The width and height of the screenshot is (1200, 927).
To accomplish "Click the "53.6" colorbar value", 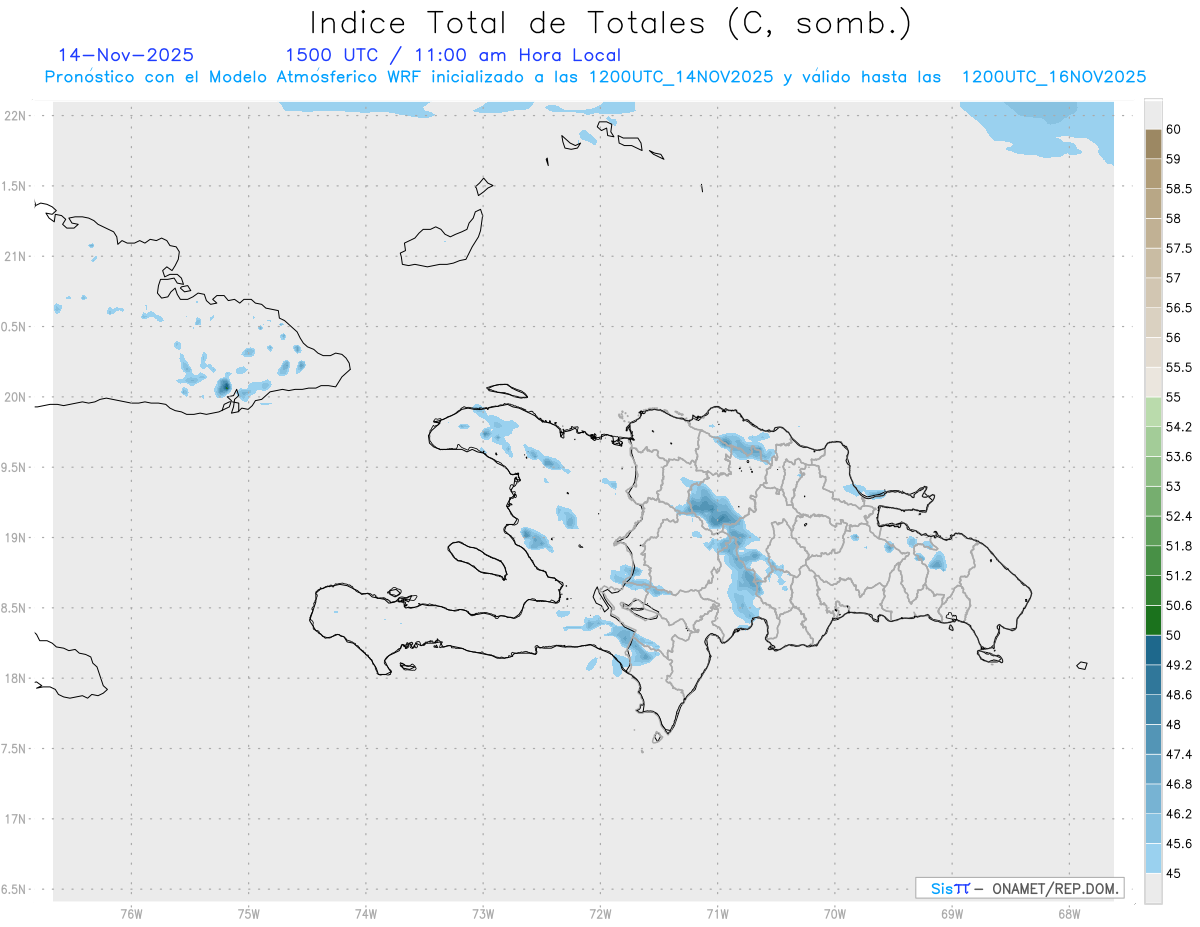I will [1179, 457].
